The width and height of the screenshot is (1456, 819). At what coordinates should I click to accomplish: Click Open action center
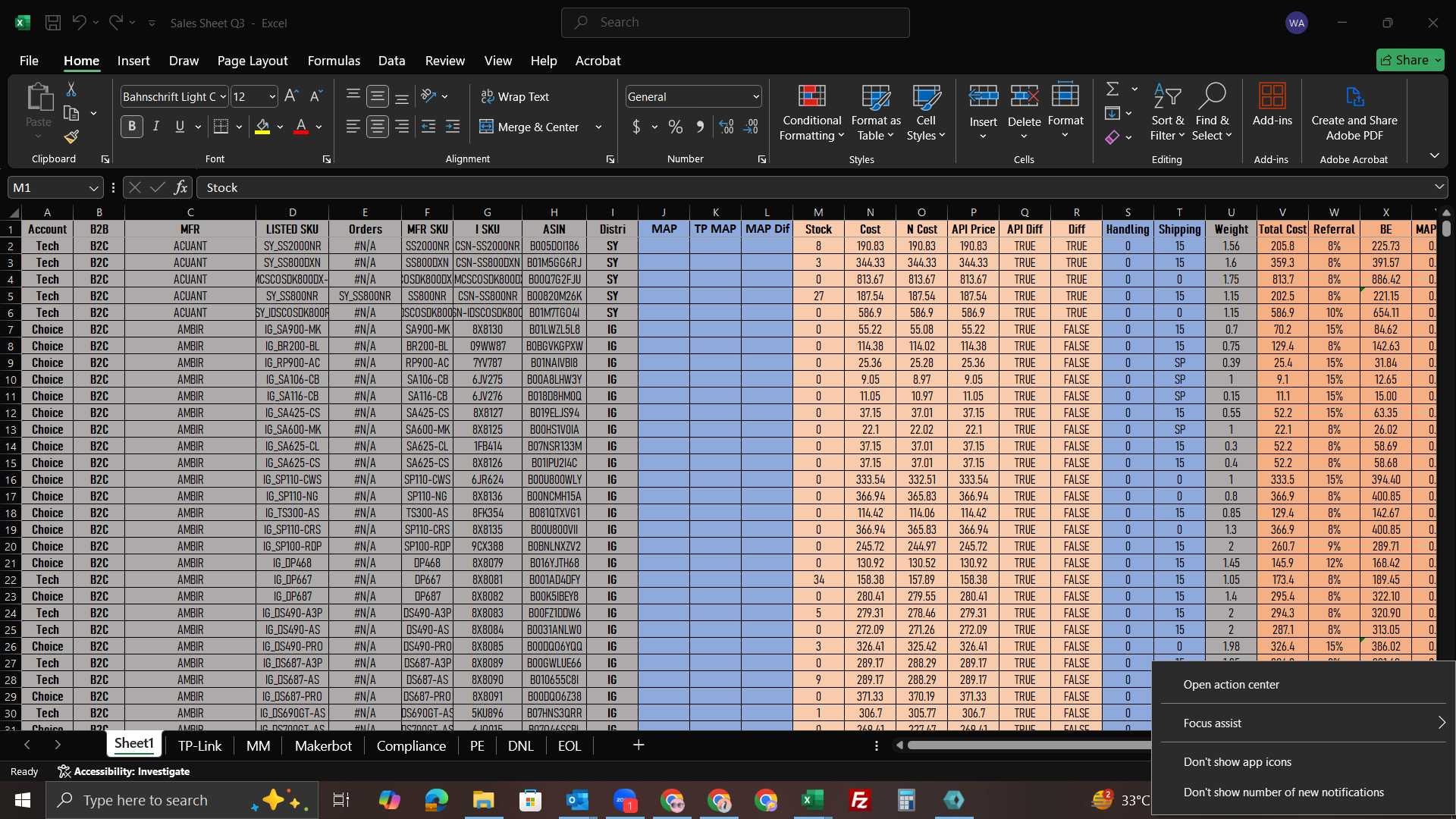(x=1304, y=684)
